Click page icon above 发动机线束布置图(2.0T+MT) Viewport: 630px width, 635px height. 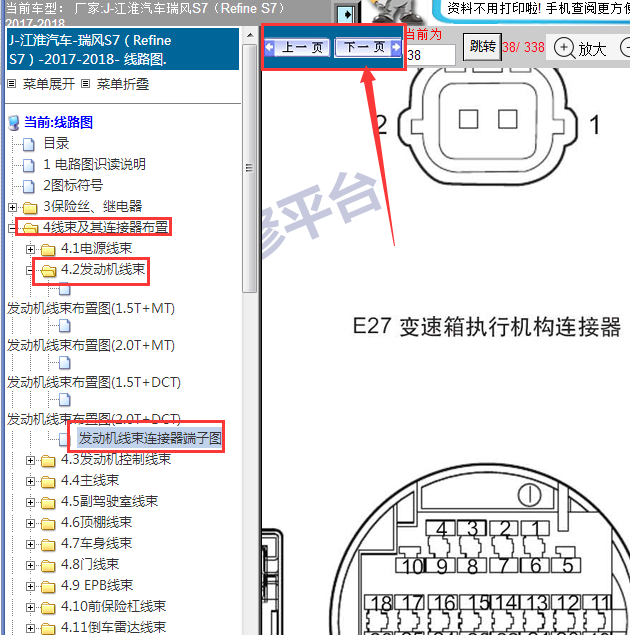pos(64,326)
